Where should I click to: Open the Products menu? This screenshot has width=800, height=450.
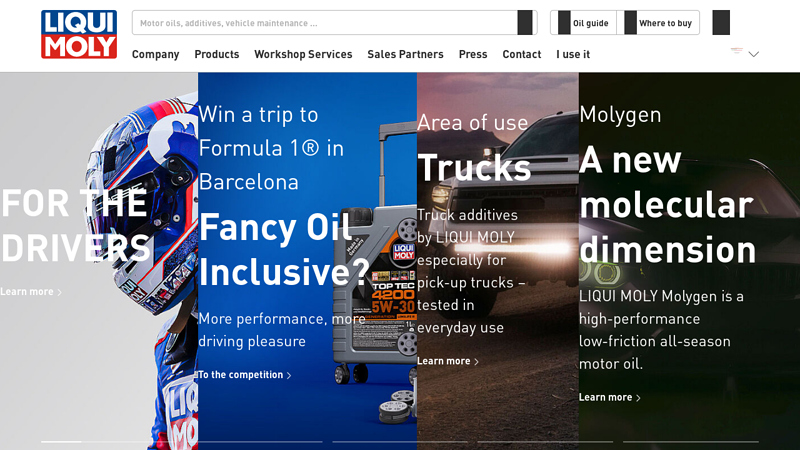[217, 54]
